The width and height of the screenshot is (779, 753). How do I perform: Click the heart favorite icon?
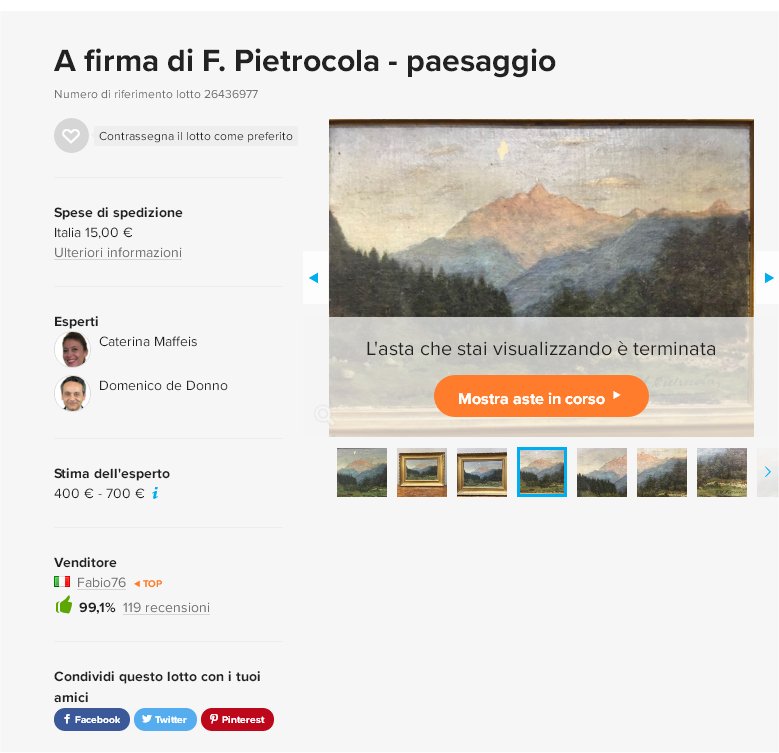coord(71,136)
